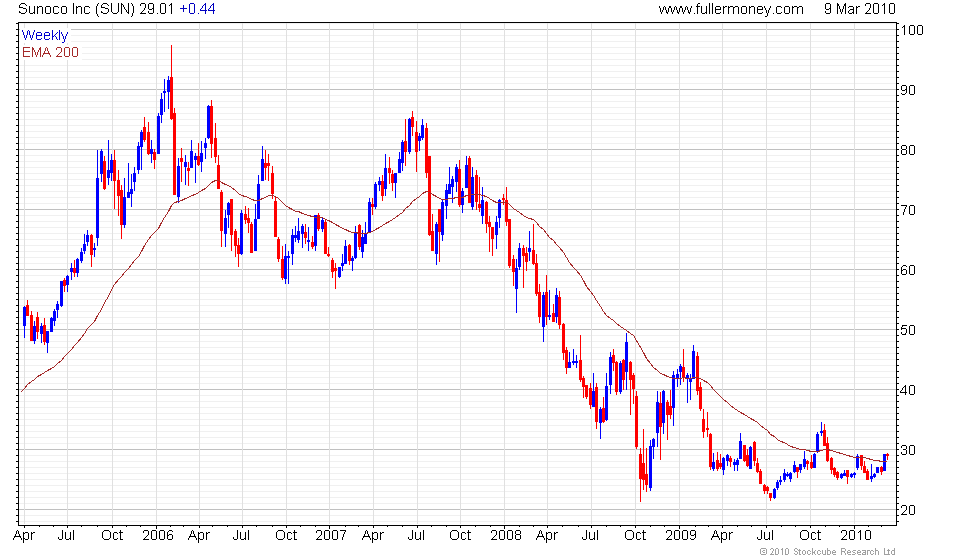Click the chart date '9 Mar 2010'
The height and width of the screenshot is (560, 980).
(x=859, y=9)
